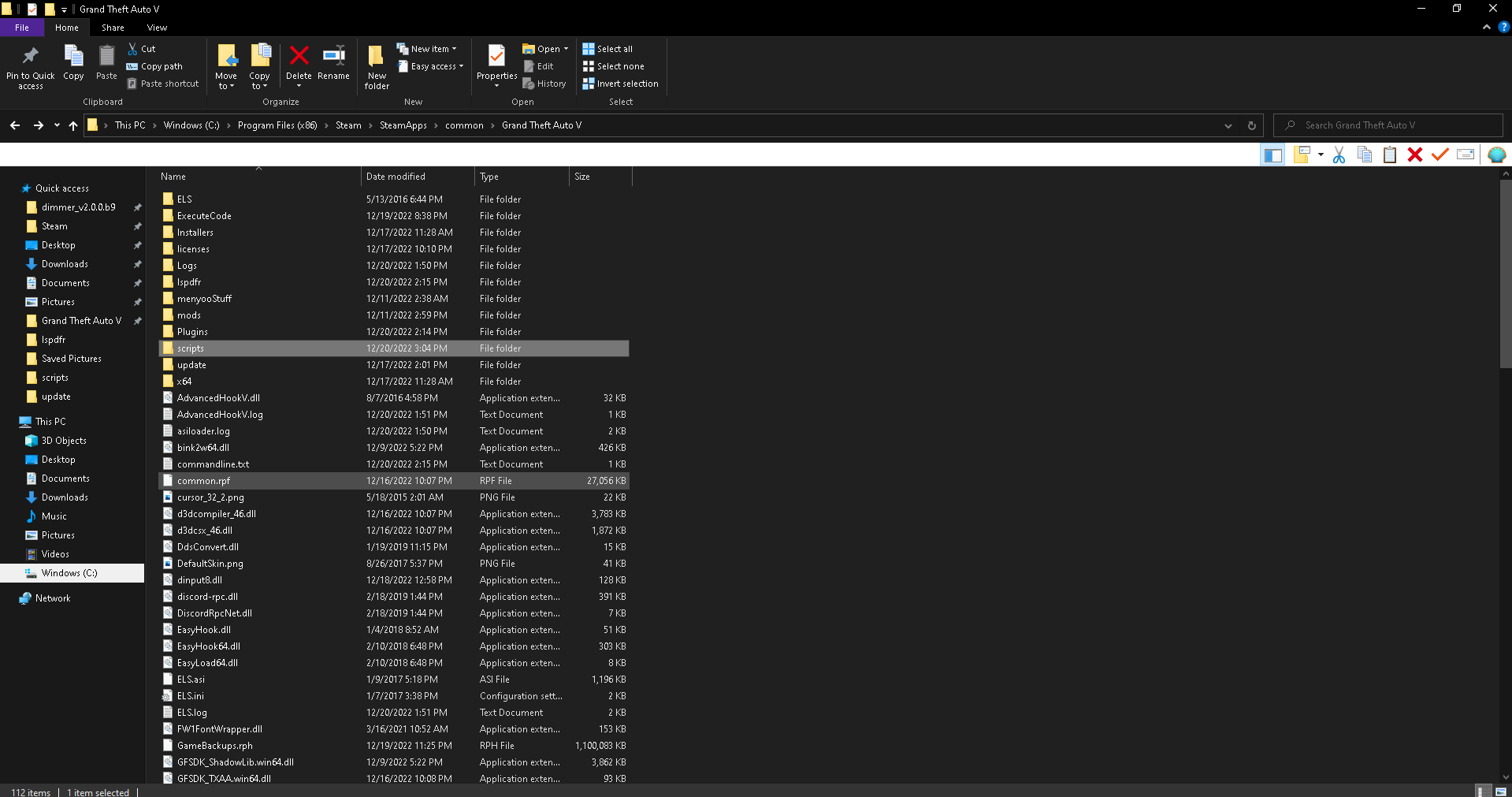This screenshot has width=1512, height=797.
Task: Select 3D Objects under This PC
Action: 64,441
